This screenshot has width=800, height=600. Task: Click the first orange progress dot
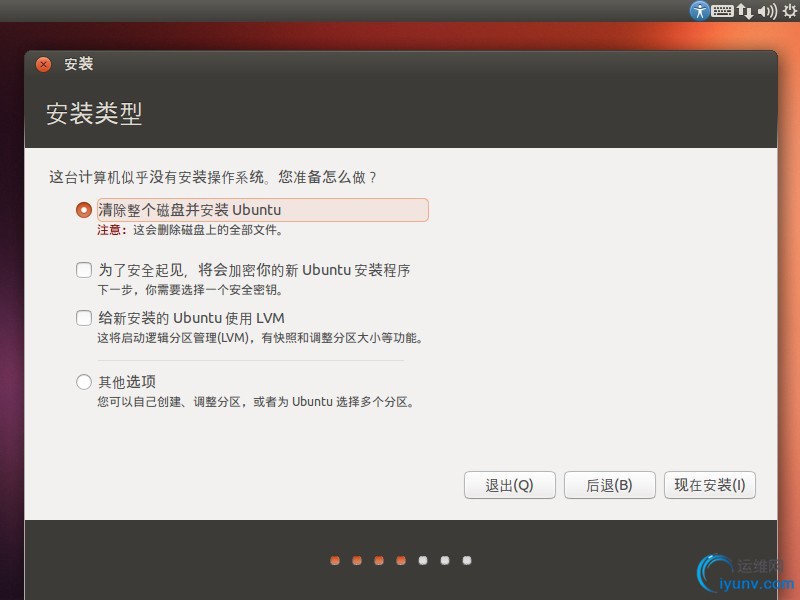(x=335, y=560)
